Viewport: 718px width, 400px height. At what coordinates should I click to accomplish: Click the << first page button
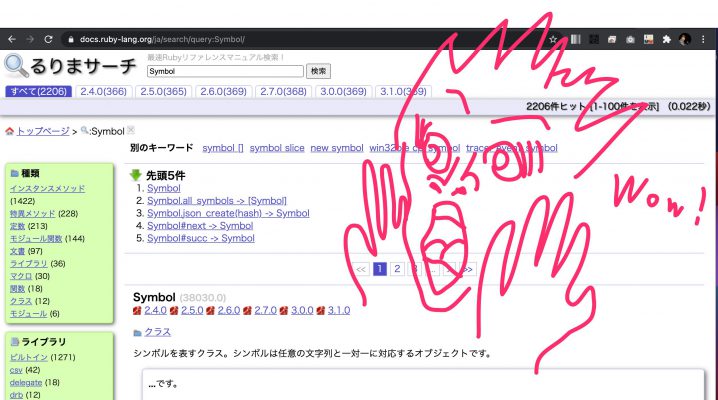(361, 269)
